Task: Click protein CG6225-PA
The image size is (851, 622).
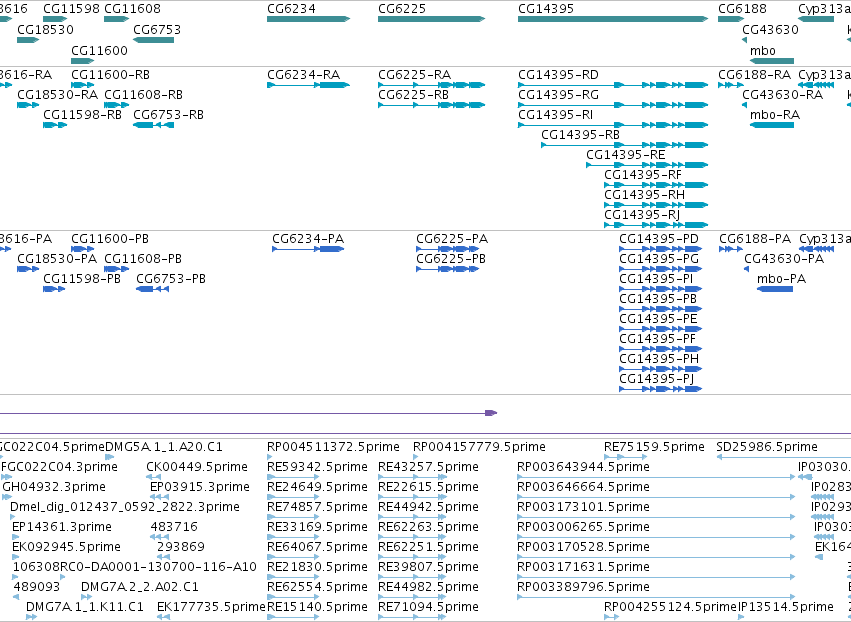Action: pos(448,249)
